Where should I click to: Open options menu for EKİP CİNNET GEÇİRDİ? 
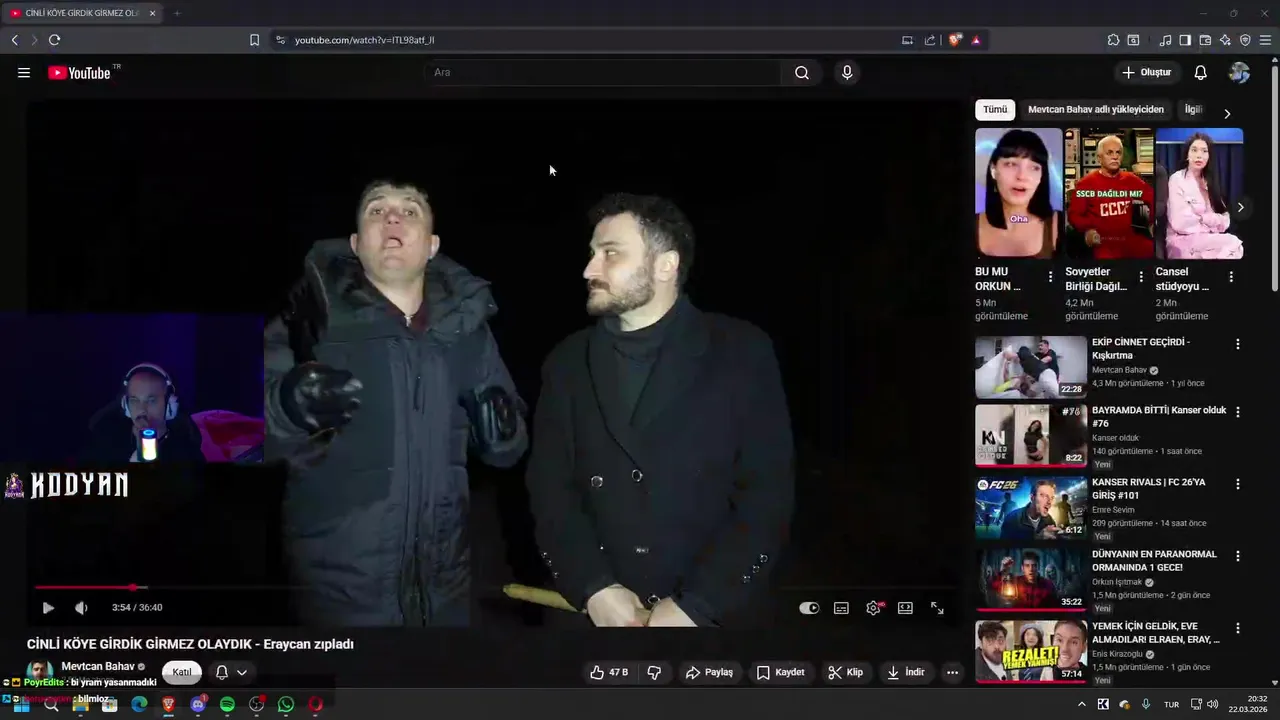1238,344
